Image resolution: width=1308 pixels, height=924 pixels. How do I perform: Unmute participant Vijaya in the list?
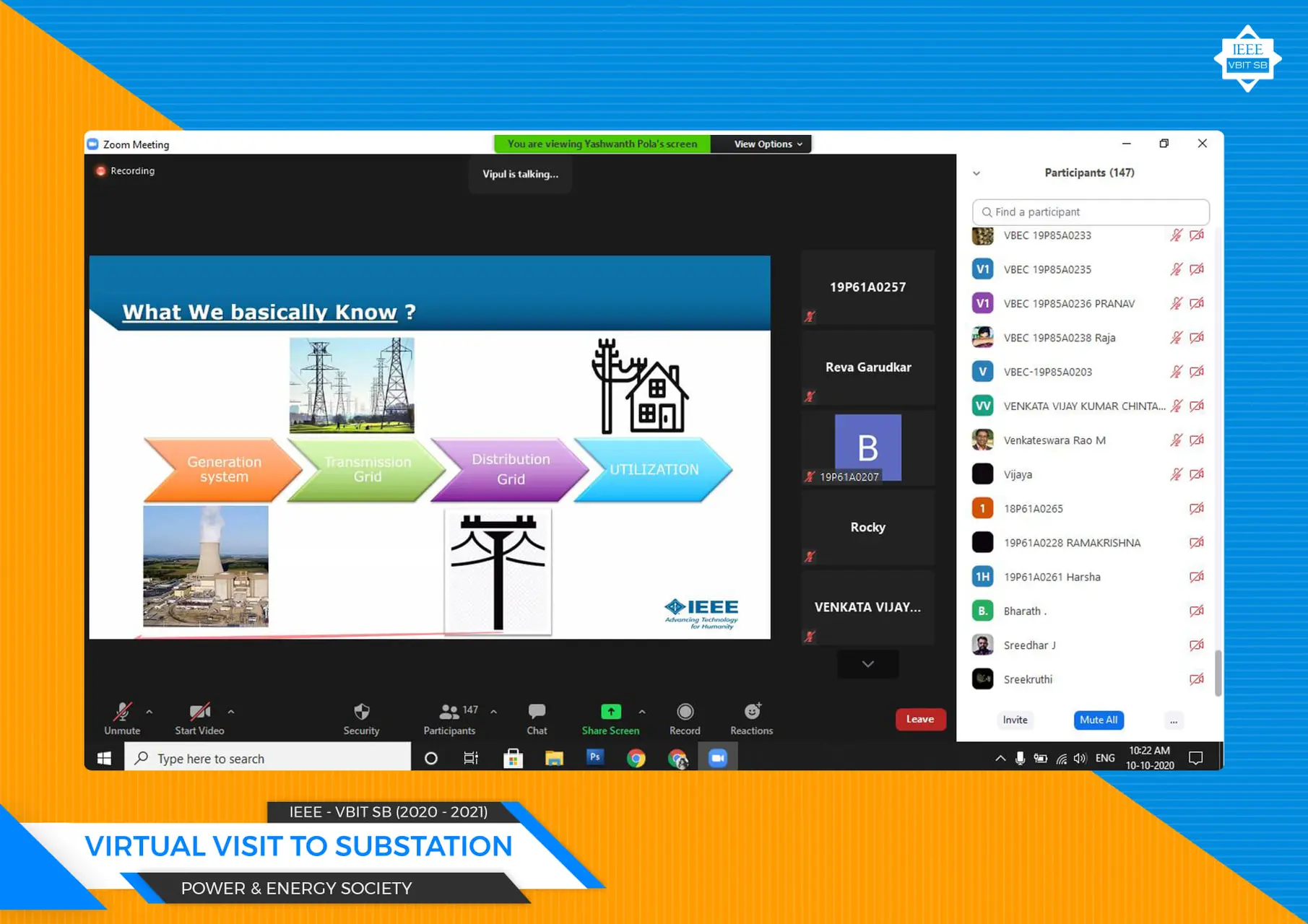1177,474
